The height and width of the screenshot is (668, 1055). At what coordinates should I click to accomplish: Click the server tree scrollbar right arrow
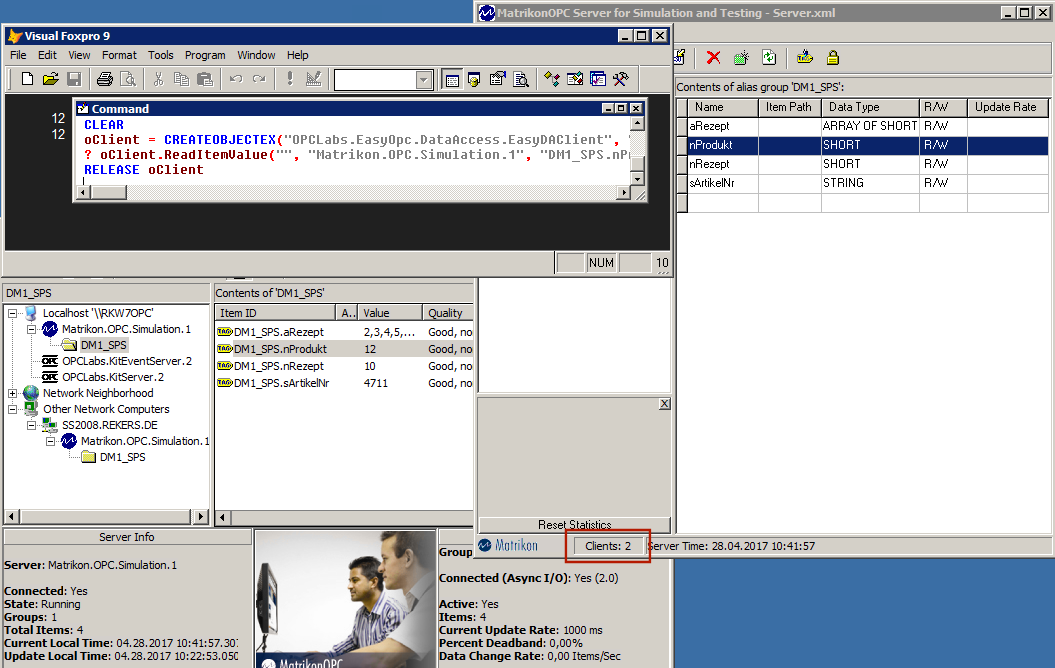pos(201,517)
